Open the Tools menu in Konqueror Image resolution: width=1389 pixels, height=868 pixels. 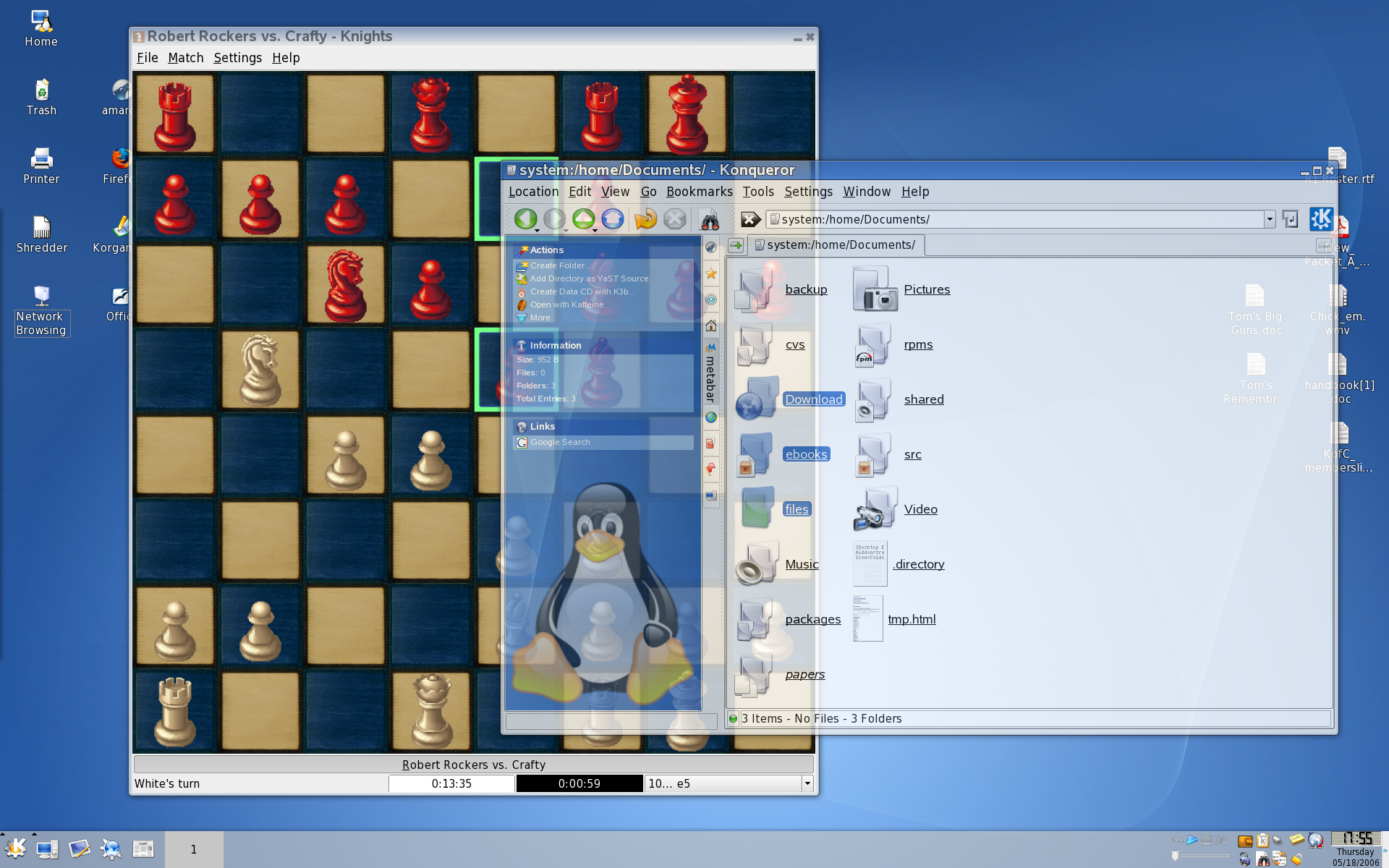(758, 192)
